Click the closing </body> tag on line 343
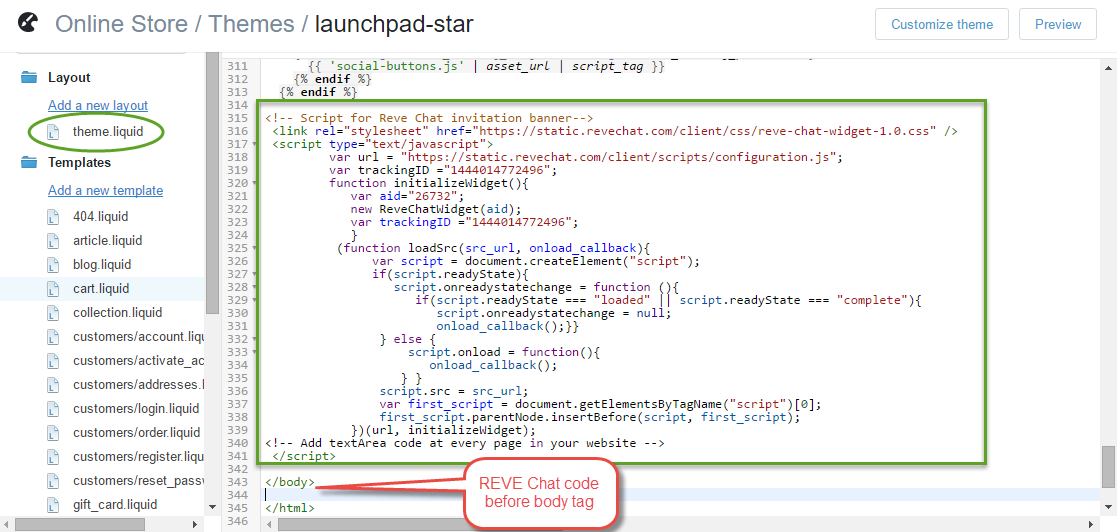1117x532 pixels. tap(290, 481)
